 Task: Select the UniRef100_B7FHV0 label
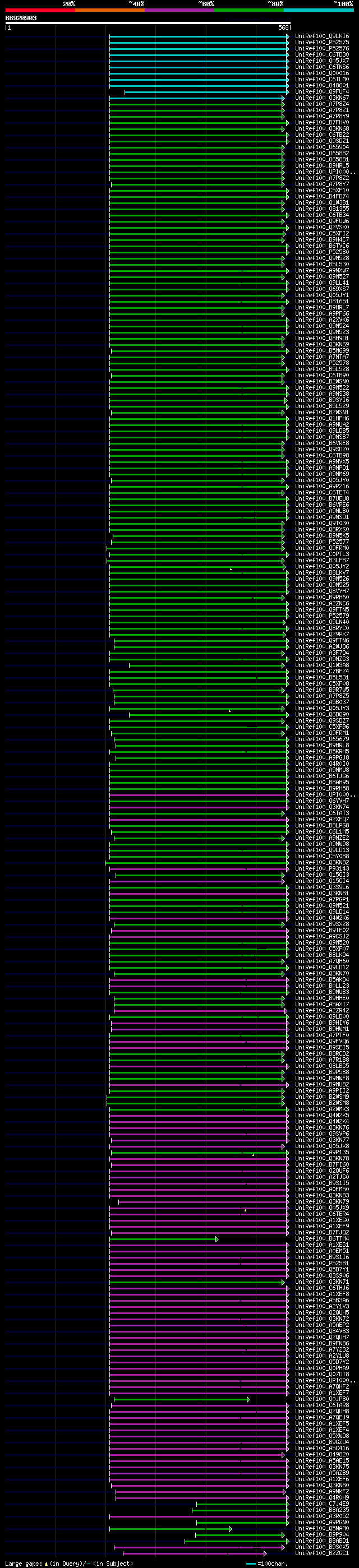323,122
